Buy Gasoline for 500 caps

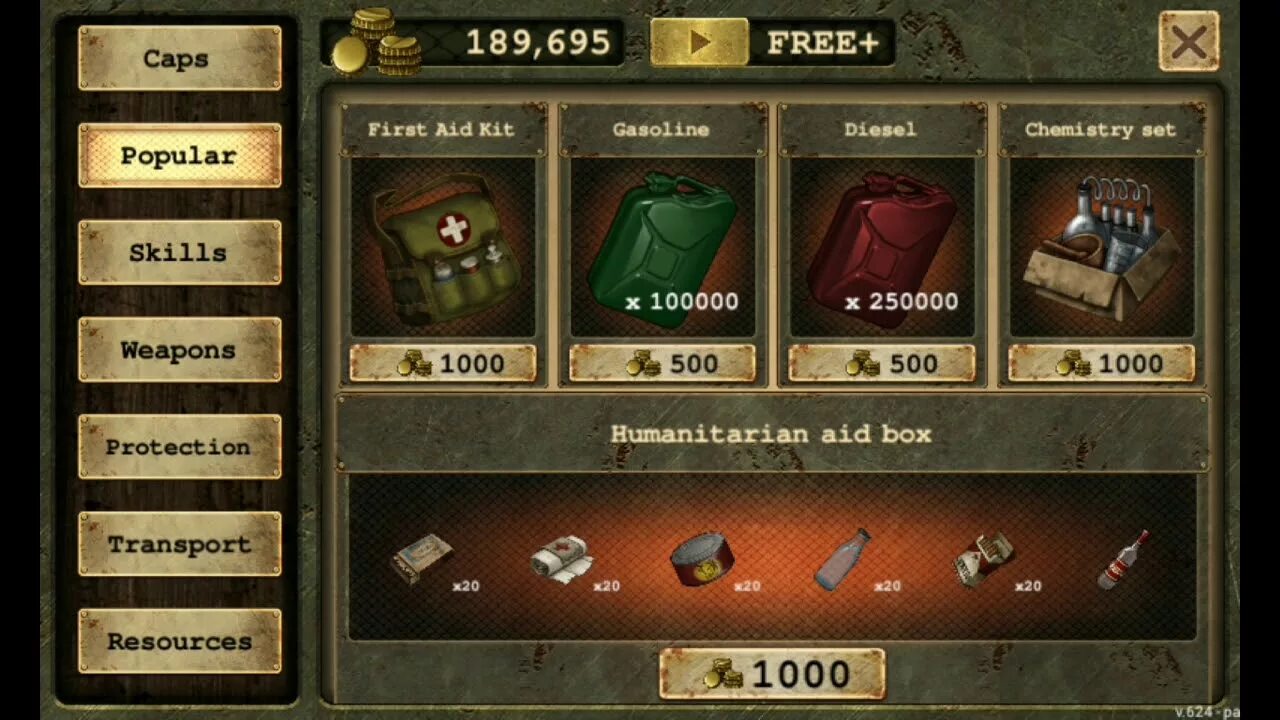(x=662, y=364)
